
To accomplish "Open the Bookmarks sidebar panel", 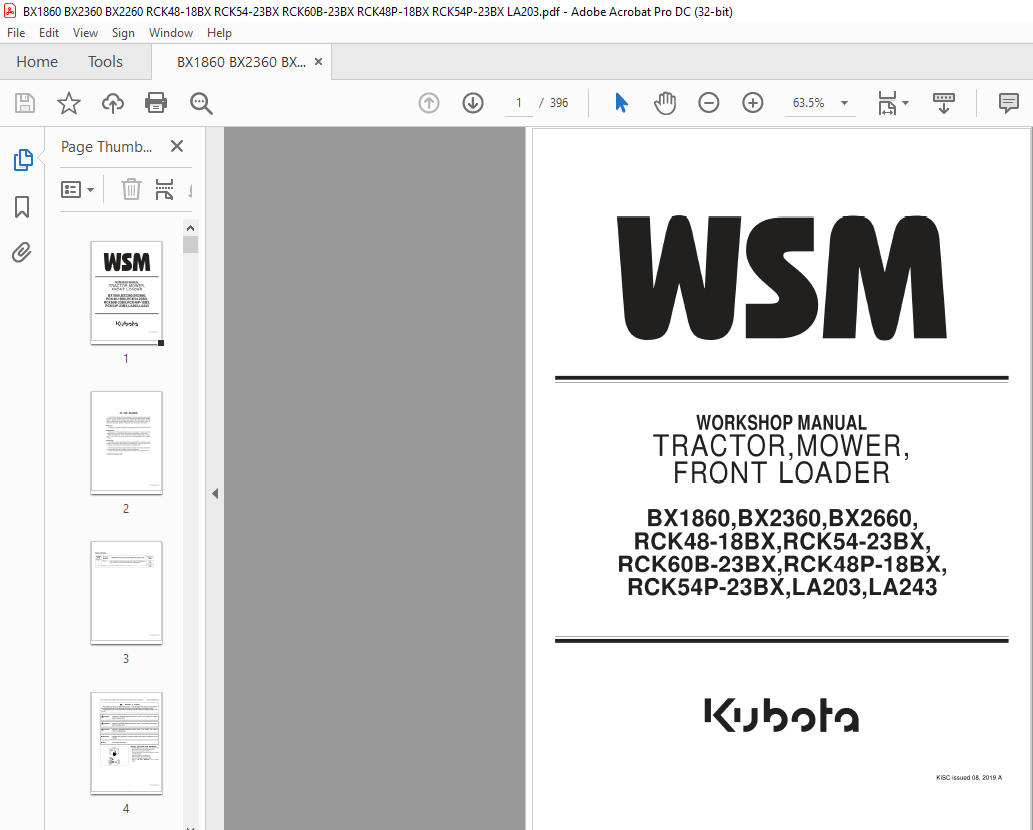I will 22,207.
